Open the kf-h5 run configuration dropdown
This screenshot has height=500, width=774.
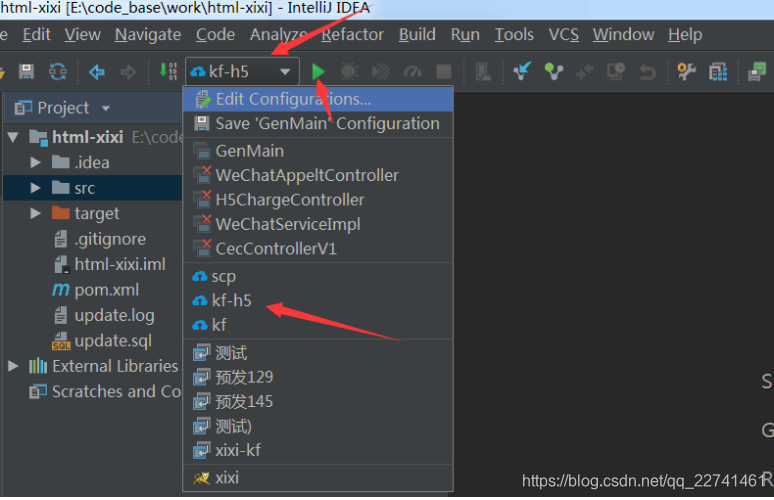click(x=242, y=72)
